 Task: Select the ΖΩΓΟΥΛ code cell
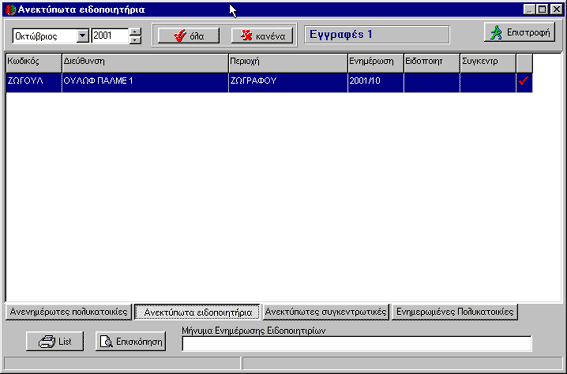coord(34,82)
